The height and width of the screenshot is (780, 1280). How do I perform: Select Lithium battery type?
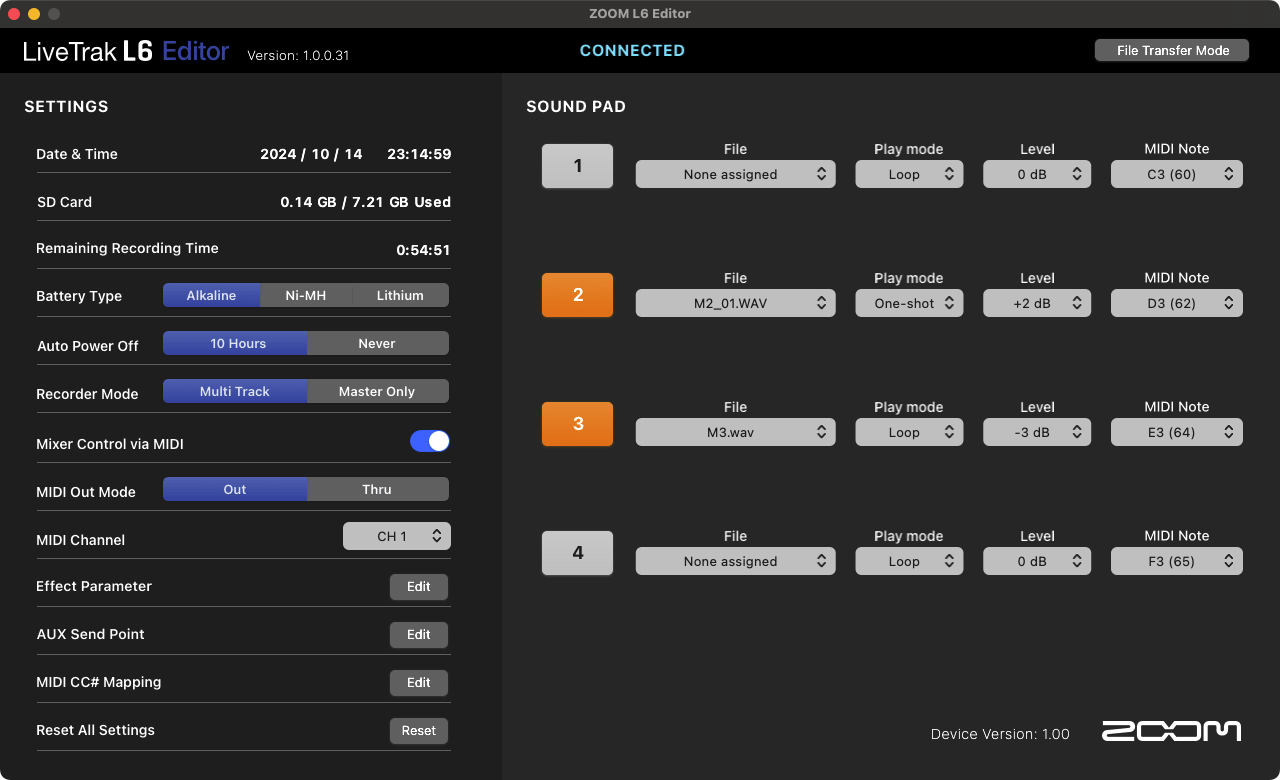pos(400,295)
